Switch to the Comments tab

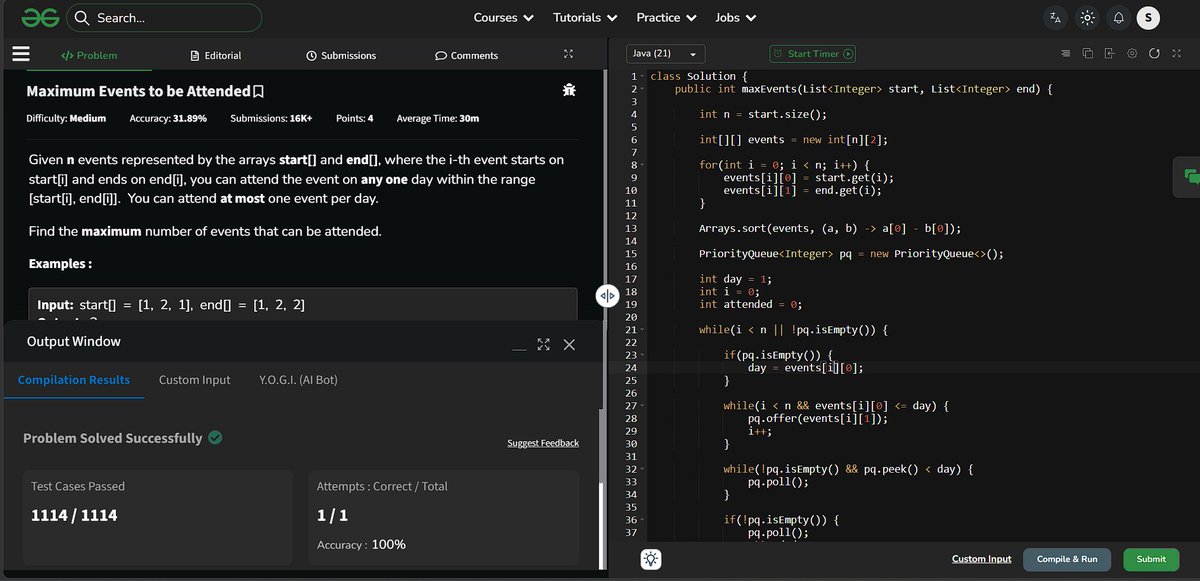(466, 55)
